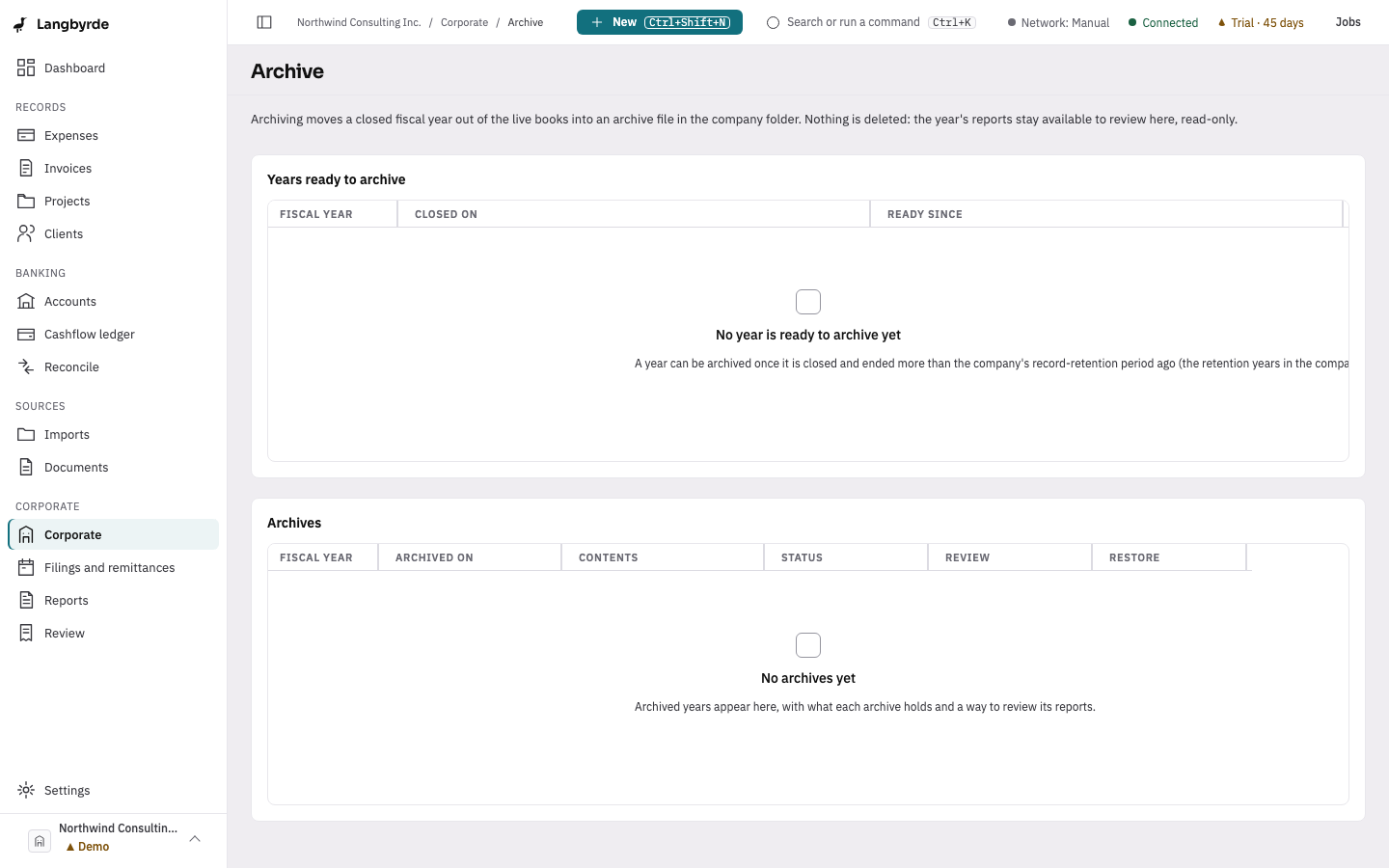Viewport: 1389px width, 868px height.
Task: Open Filings and remittances
Action: click(113, 567)
